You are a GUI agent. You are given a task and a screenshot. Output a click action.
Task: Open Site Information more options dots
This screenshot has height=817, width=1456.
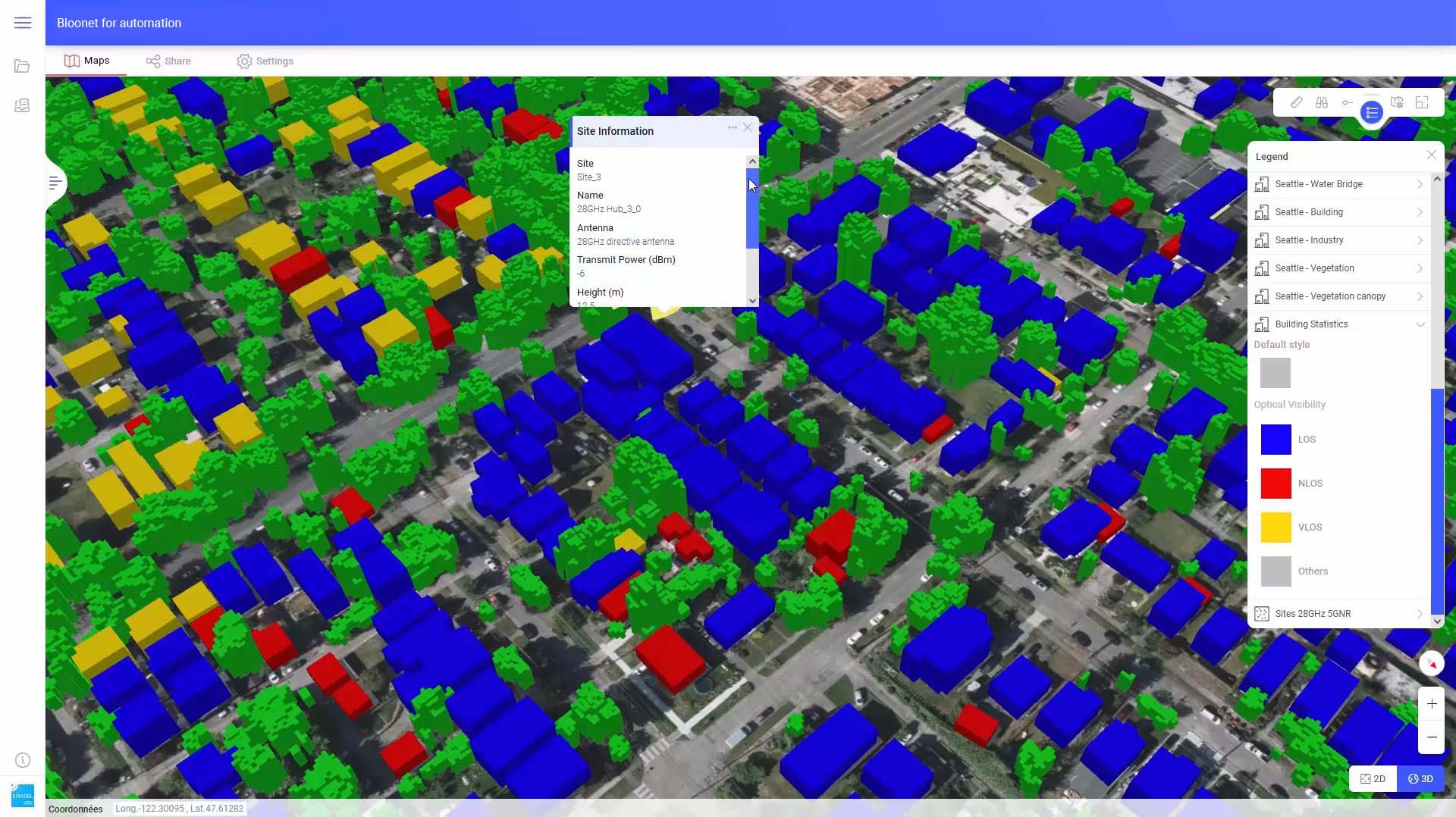tap(732, 127)
